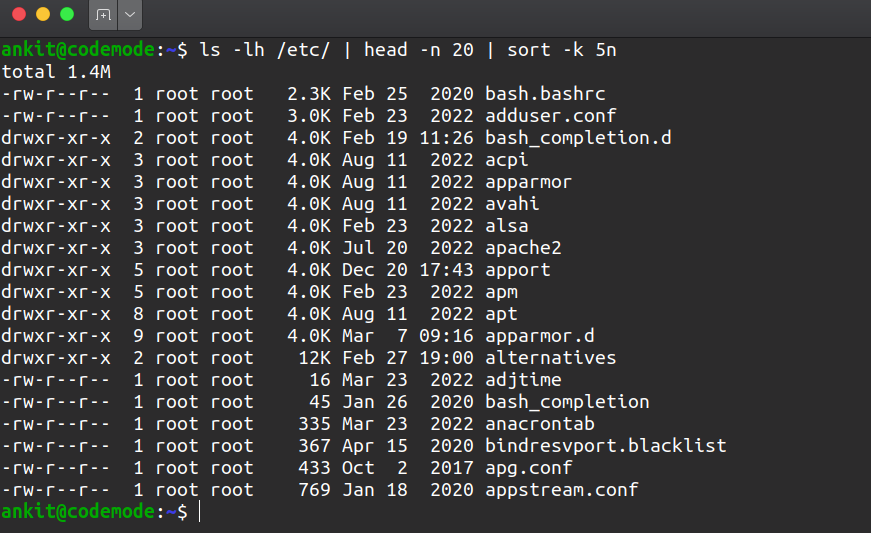Click the bindresvport.blacklist filename
Viewport: 871px width, 533px height.
coord(605,446)
